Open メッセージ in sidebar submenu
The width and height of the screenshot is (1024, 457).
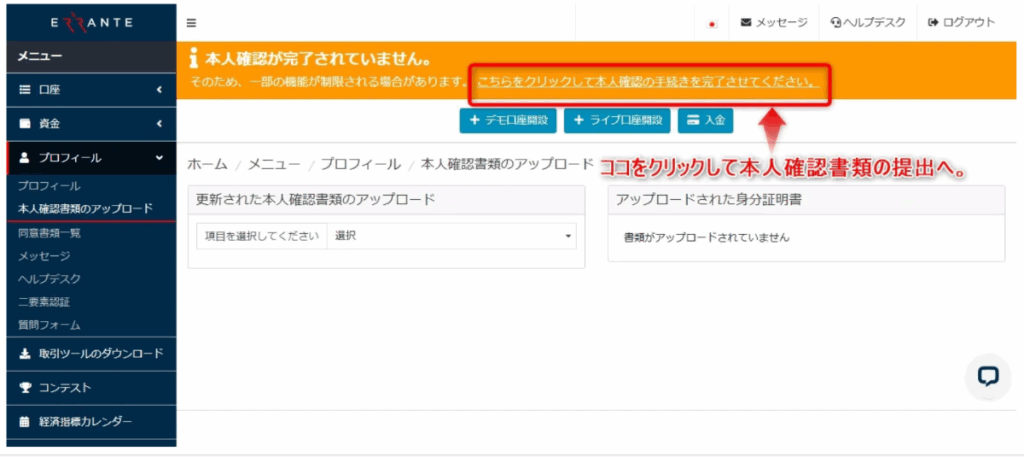[44, 256]
